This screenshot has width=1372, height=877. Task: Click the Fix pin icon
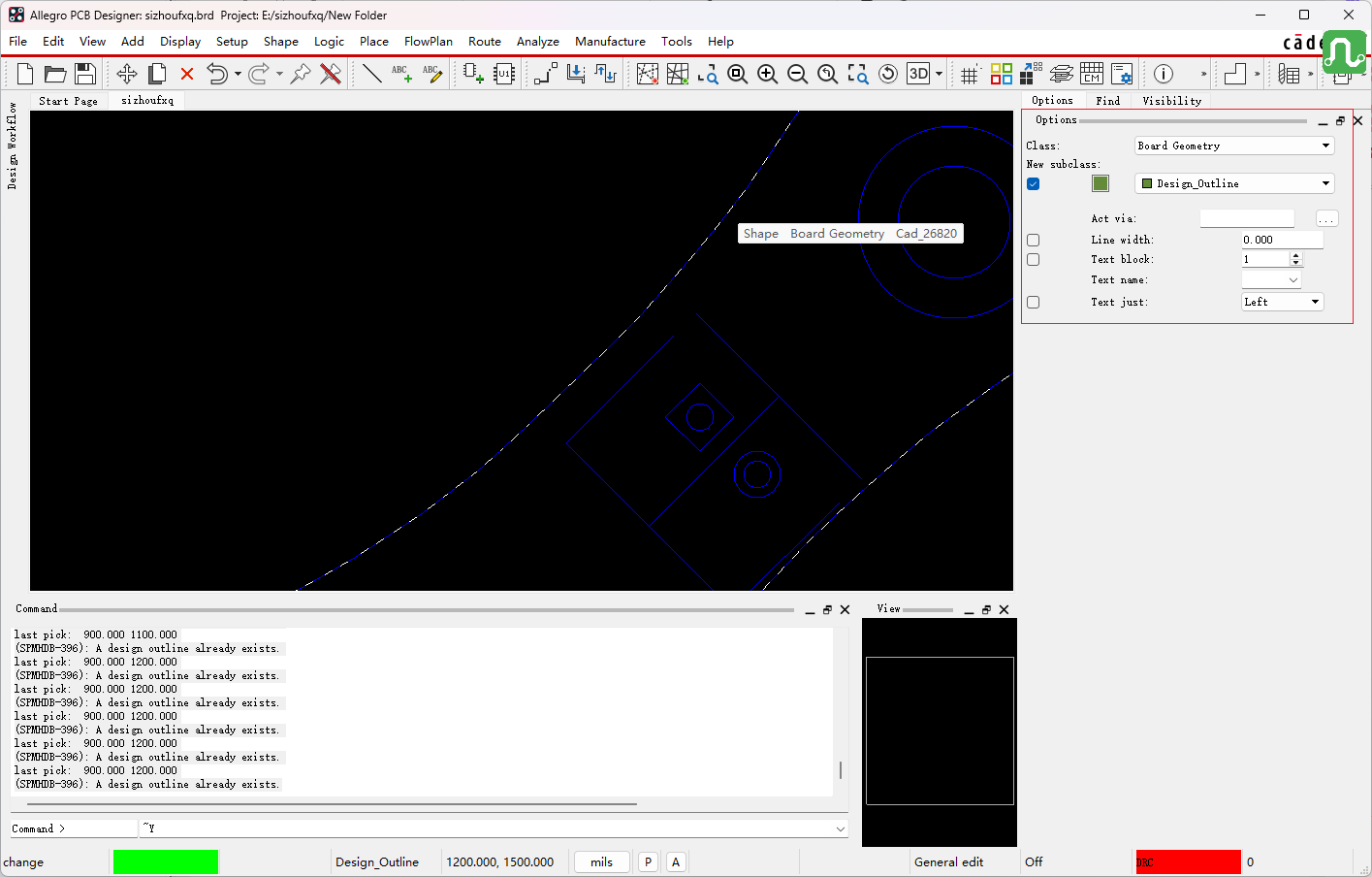point(301,74)
